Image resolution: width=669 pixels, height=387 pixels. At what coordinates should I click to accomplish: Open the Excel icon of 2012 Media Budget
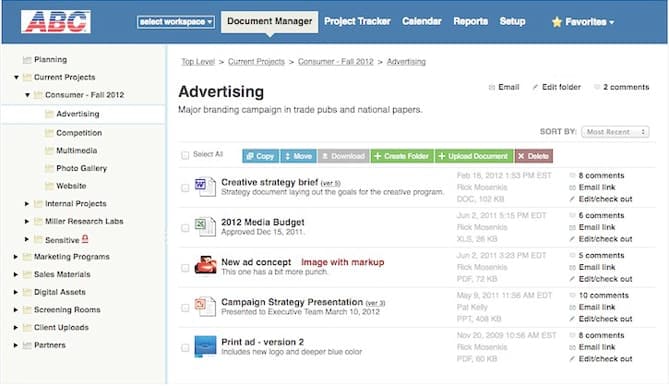(205, 227)
